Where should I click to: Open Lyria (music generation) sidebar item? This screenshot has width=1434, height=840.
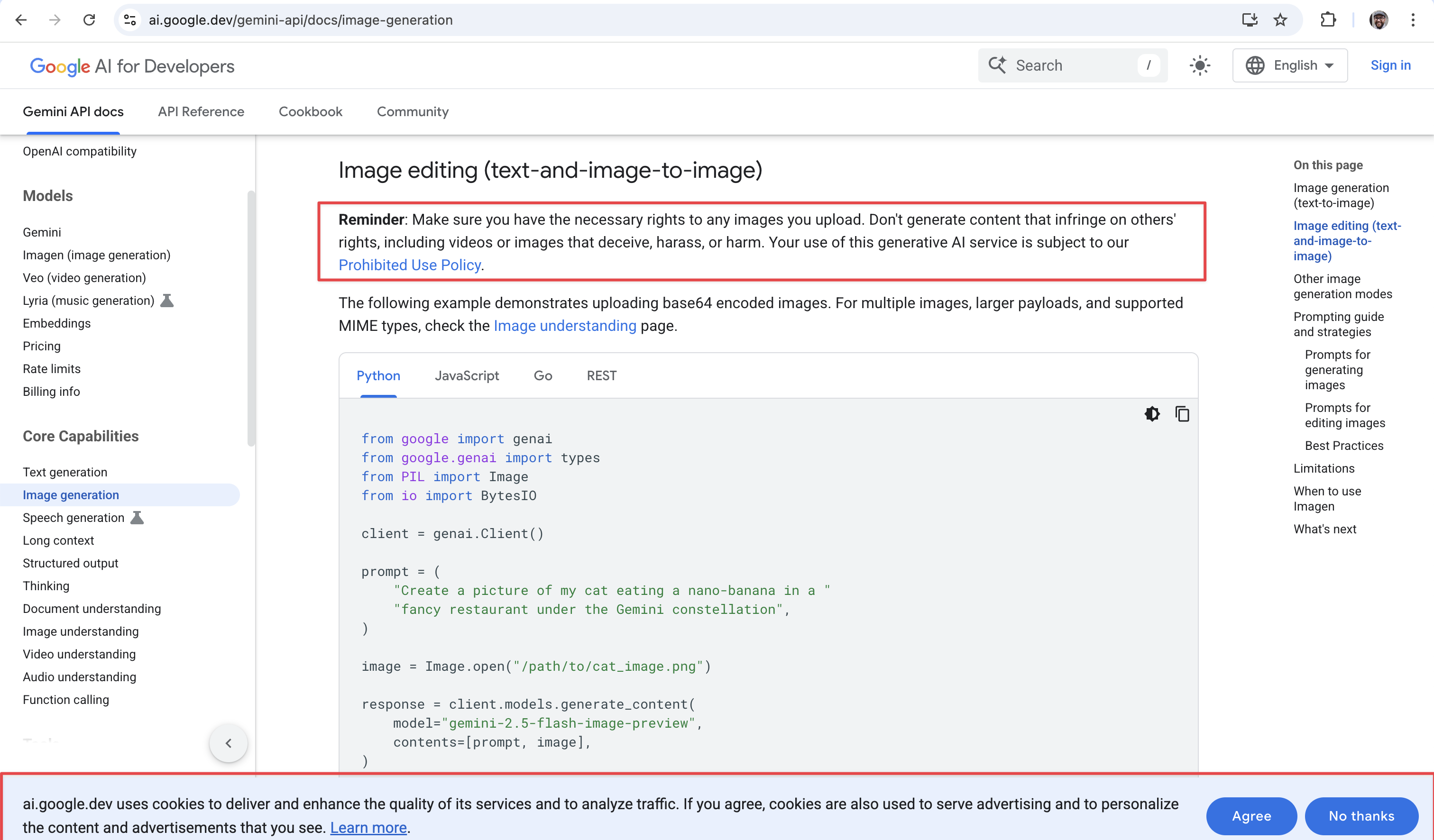[89, 300]
